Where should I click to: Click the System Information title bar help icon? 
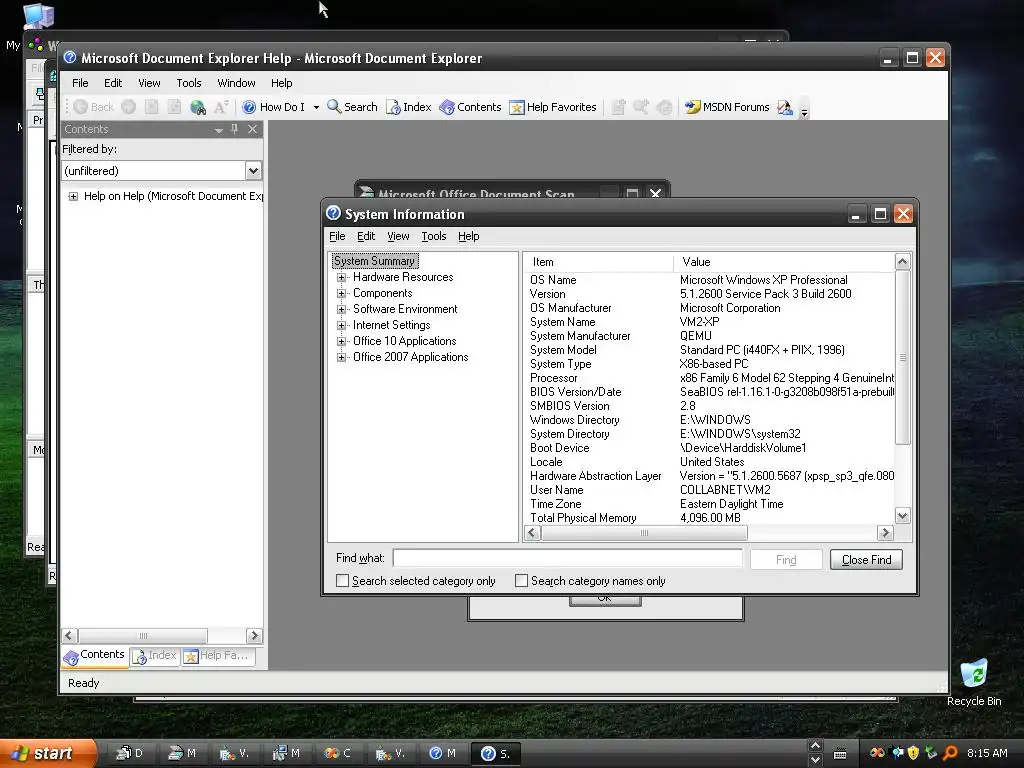[334, 214]
